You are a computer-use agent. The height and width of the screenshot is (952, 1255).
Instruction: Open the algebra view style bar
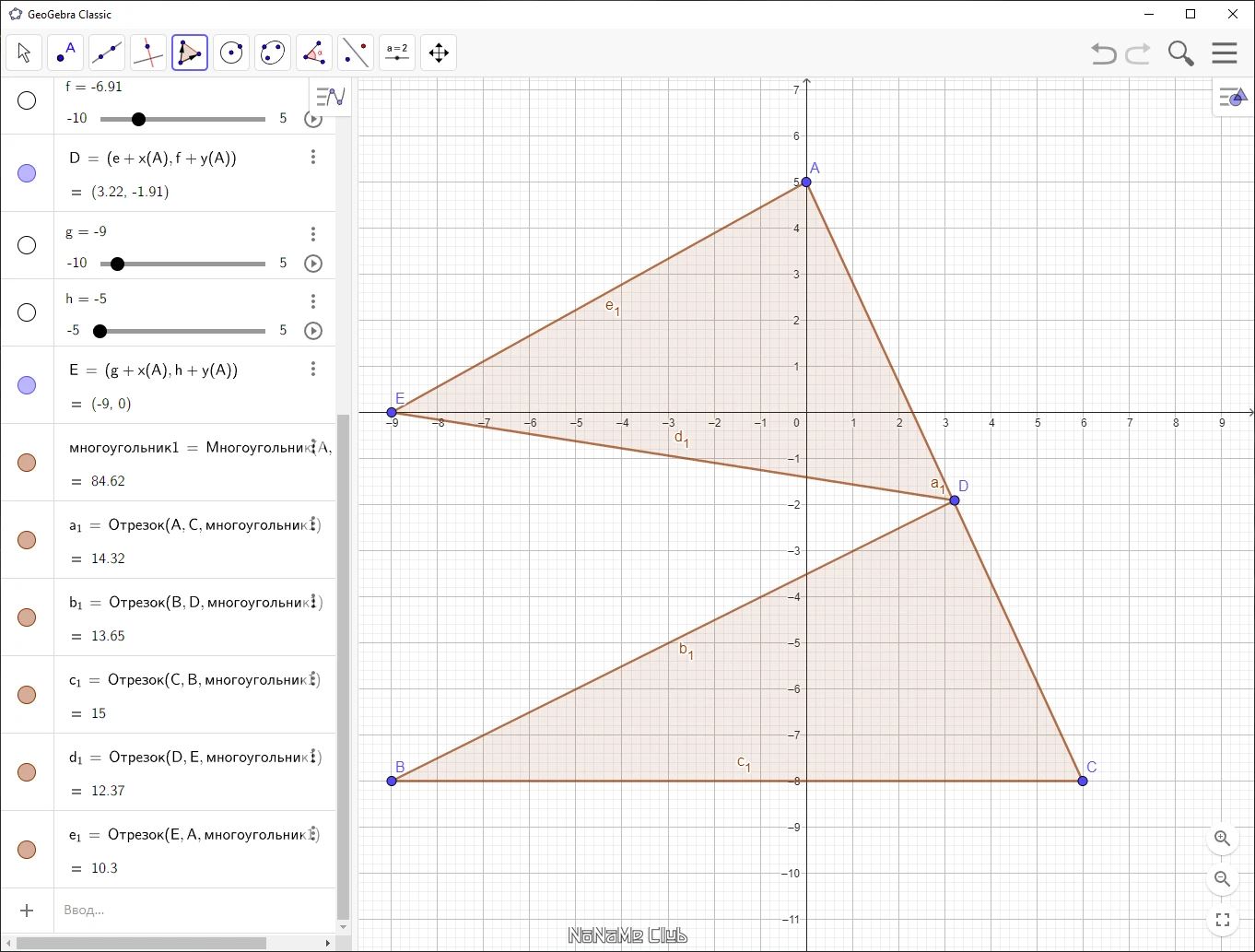[330, 96]
